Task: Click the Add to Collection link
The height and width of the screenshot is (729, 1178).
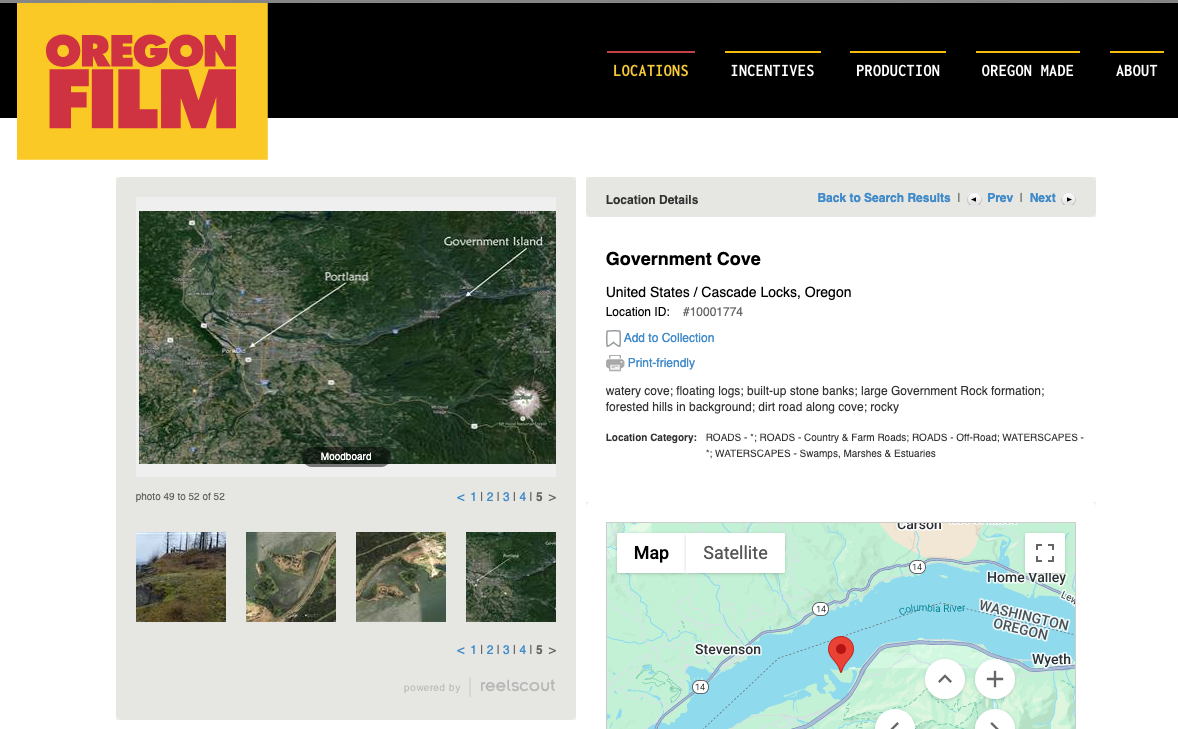Action: click(x=669, y=338)
